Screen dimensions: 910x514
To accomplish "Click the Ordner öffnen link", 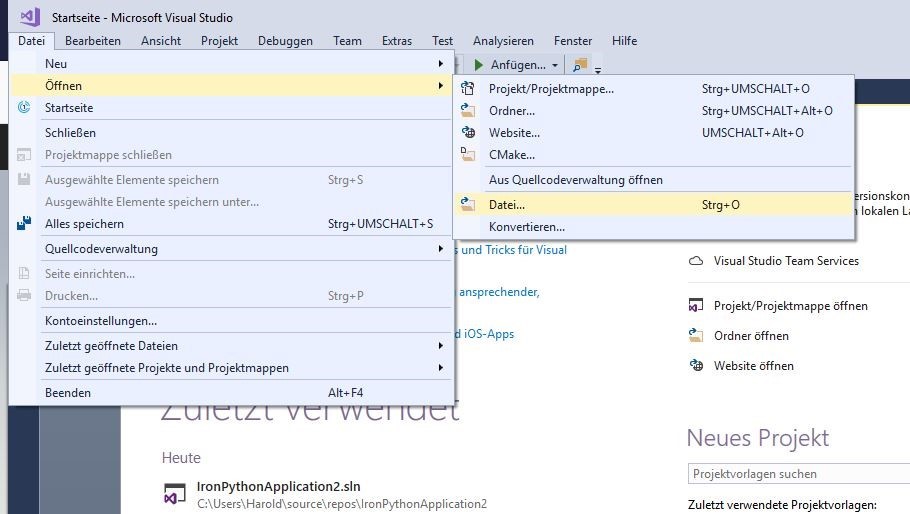I will pos(751,336).
